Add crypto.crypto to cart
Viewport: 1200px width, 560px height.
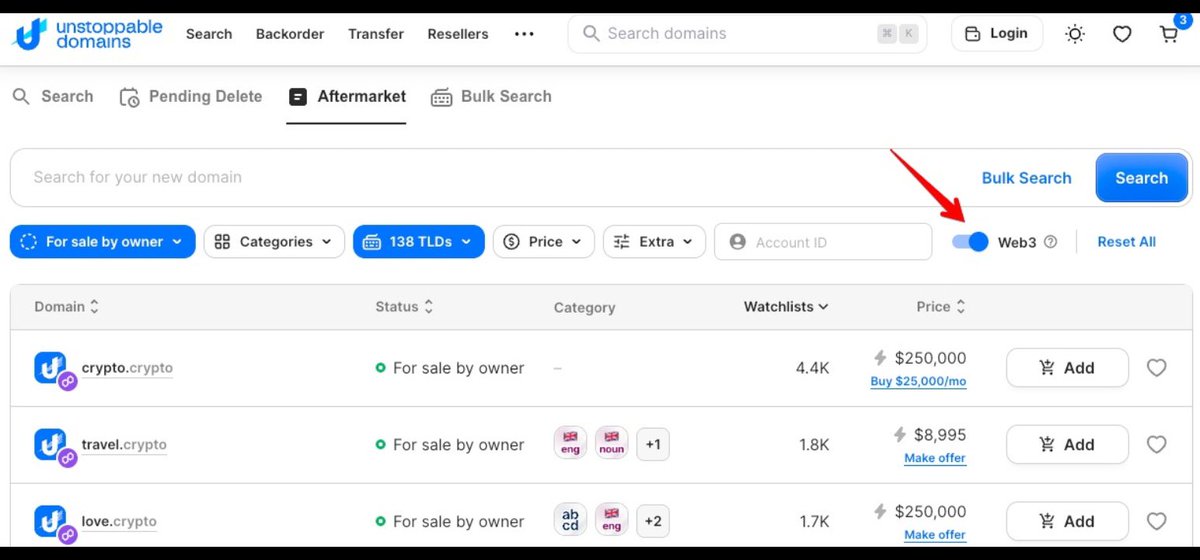click(x=1067, y=368)
